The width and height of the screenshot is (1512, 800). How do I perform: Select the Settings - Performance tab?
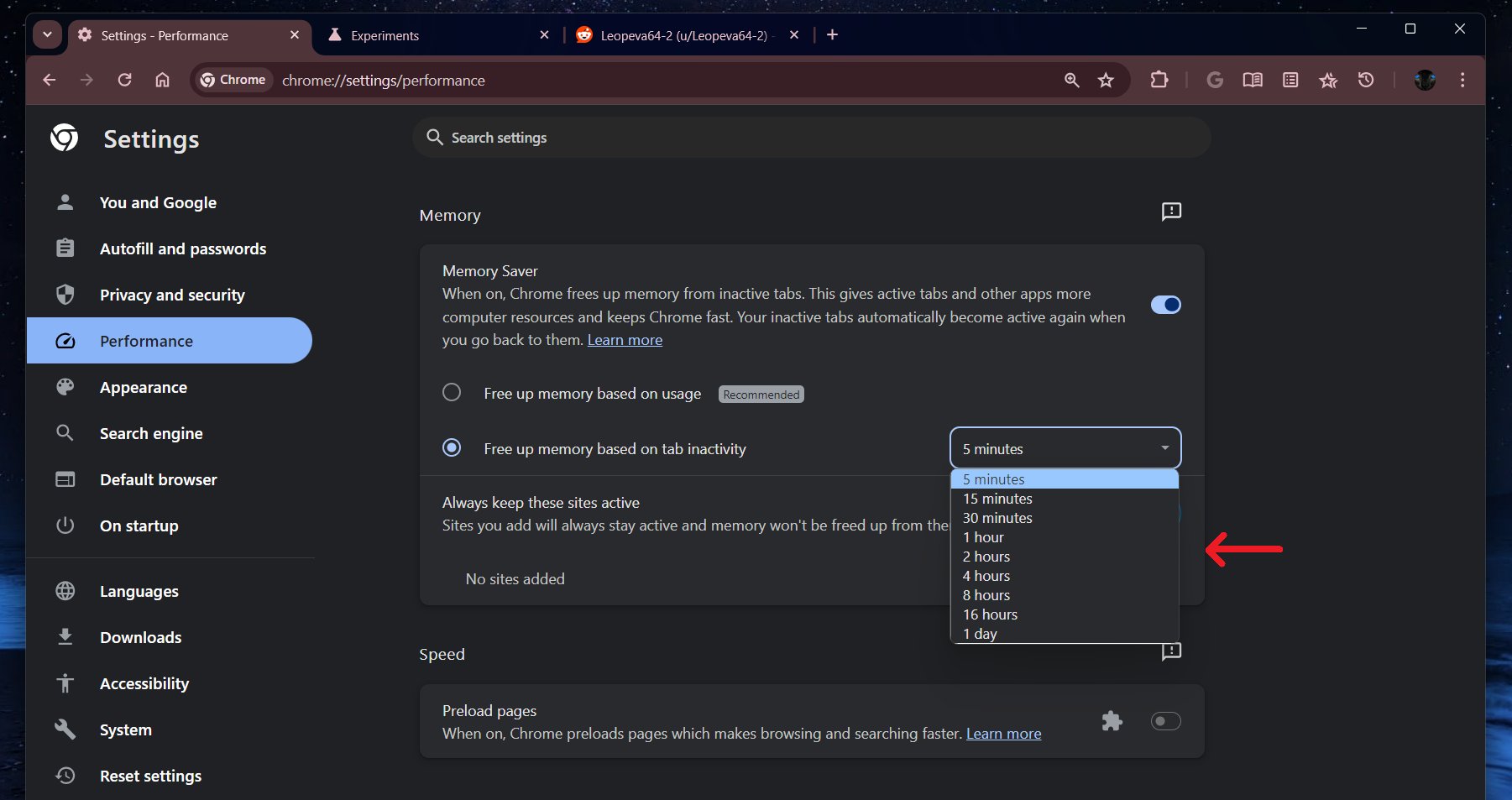[x=189, y=35]
